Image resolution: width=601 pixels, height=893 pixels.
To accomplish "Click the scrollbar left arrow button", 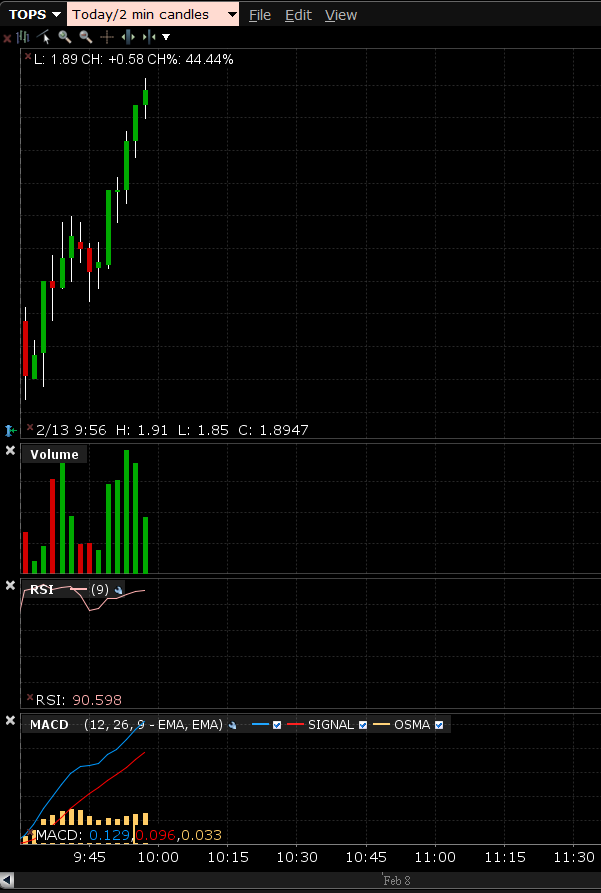I will point(6,881).
